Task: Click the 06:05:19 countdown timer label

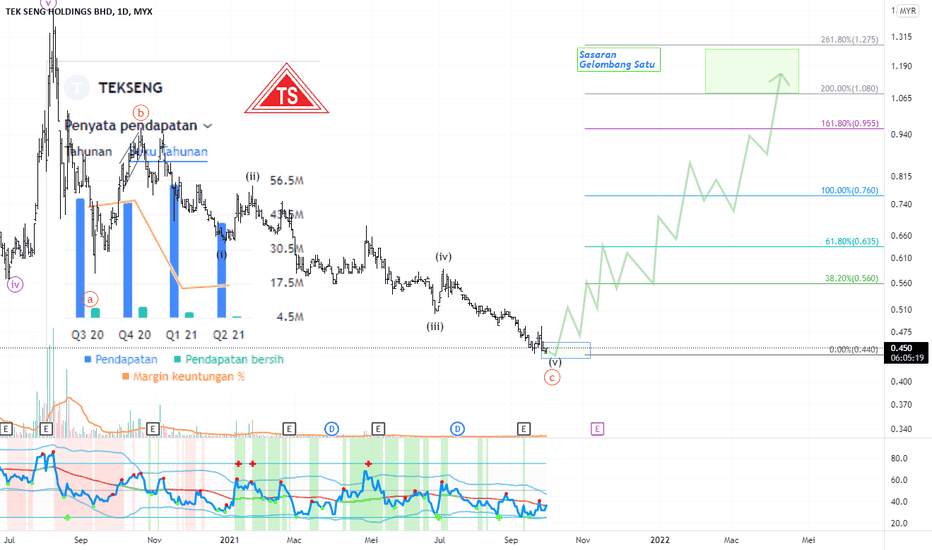Action: [906, 358]
